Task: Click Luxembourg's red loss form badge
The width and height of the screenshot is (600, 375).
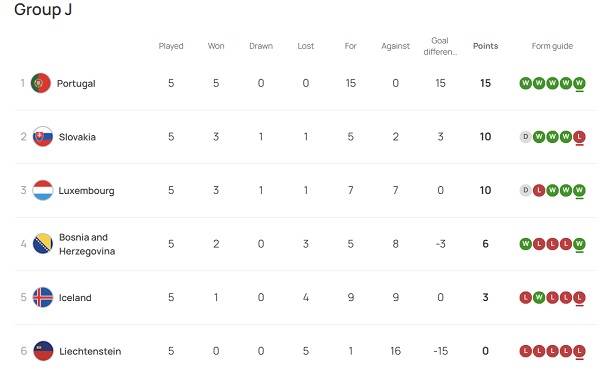Action: [x=539, y=190]
